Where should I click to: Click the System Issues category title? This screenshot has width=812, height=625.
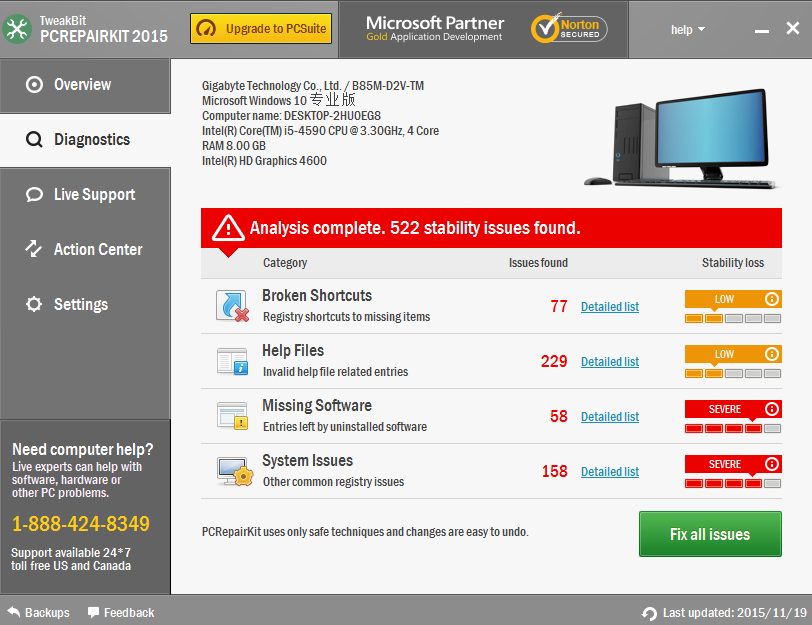click(308, 460)
